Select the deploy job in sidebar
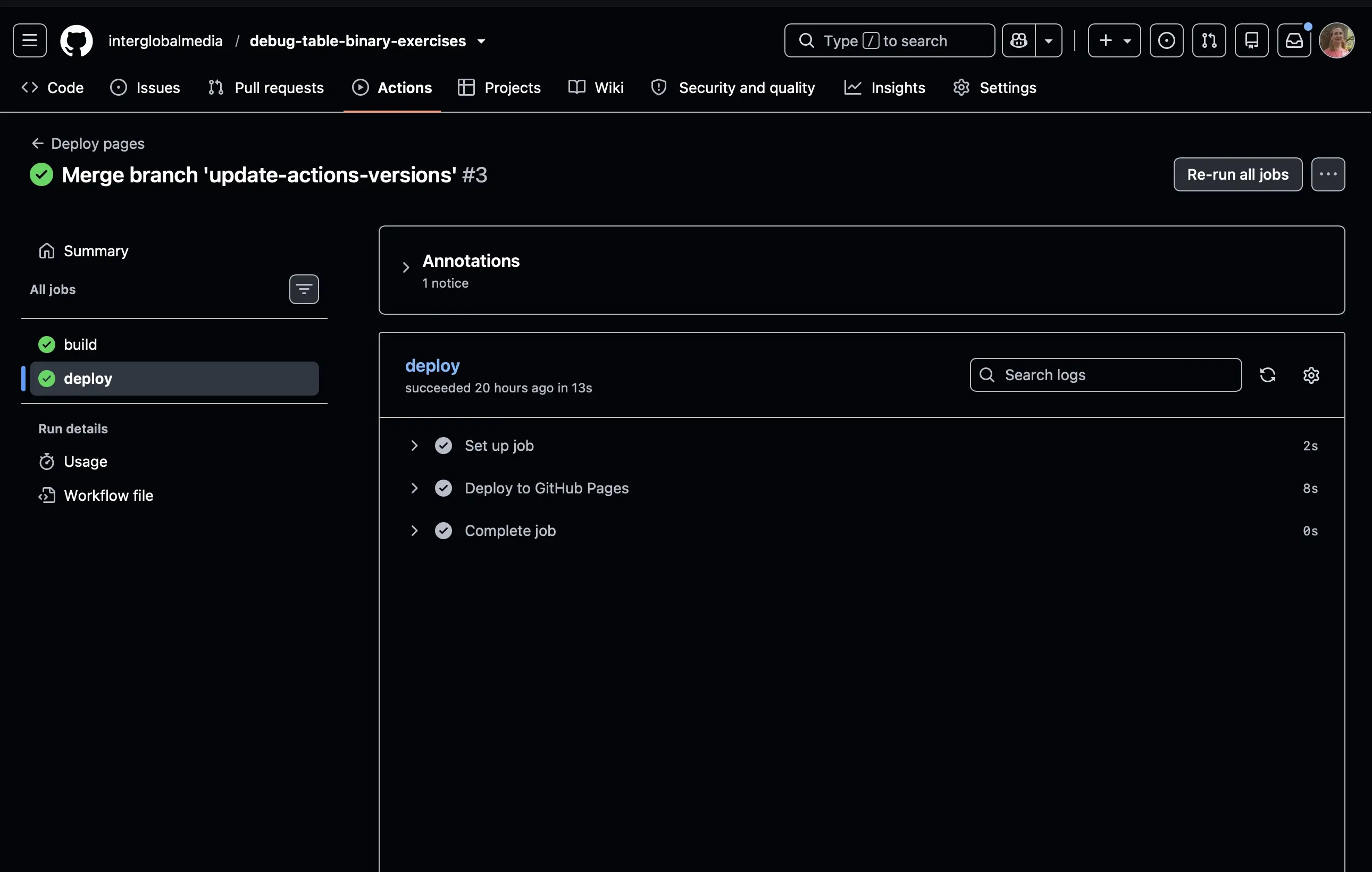The width and height of the screenshot is (1372, 872). click(x=174, y=379)
